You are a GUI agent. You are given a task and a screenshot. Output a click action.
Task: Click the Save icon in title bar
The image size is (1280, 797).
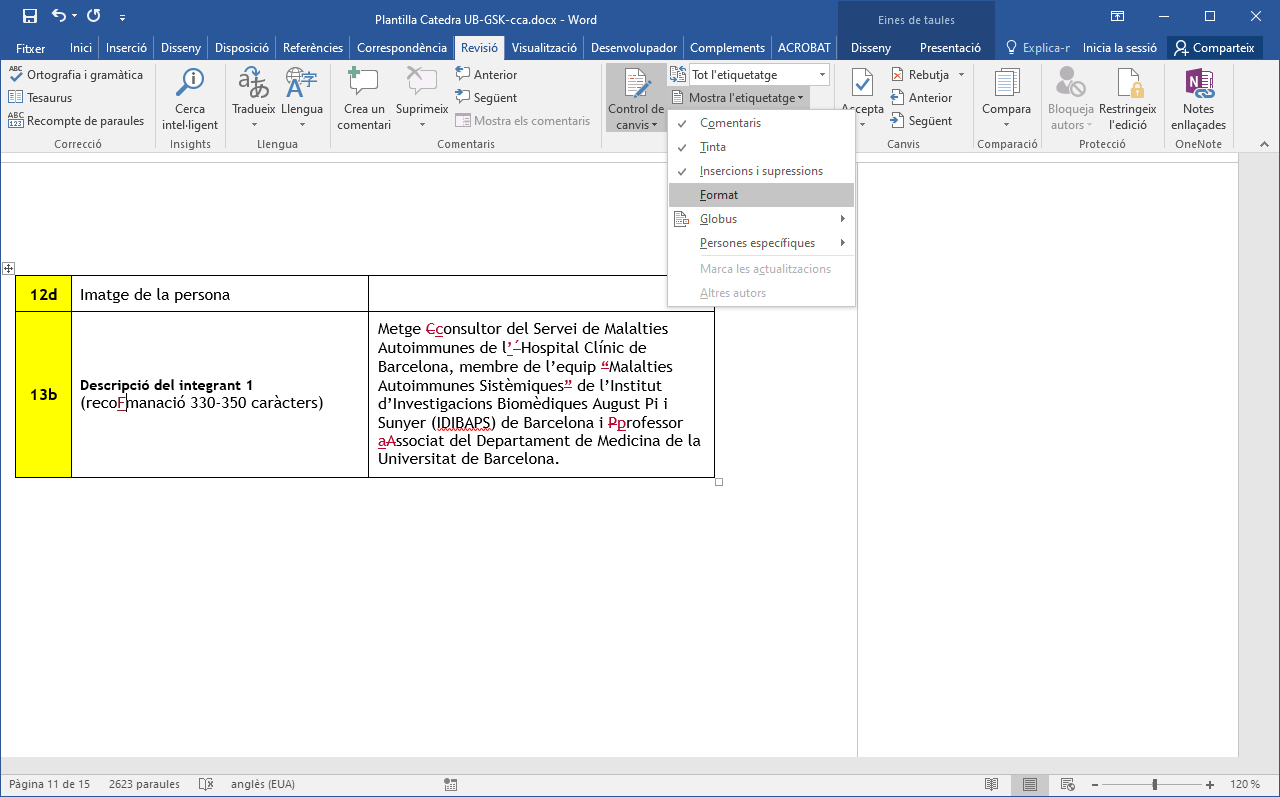[29, 16]
